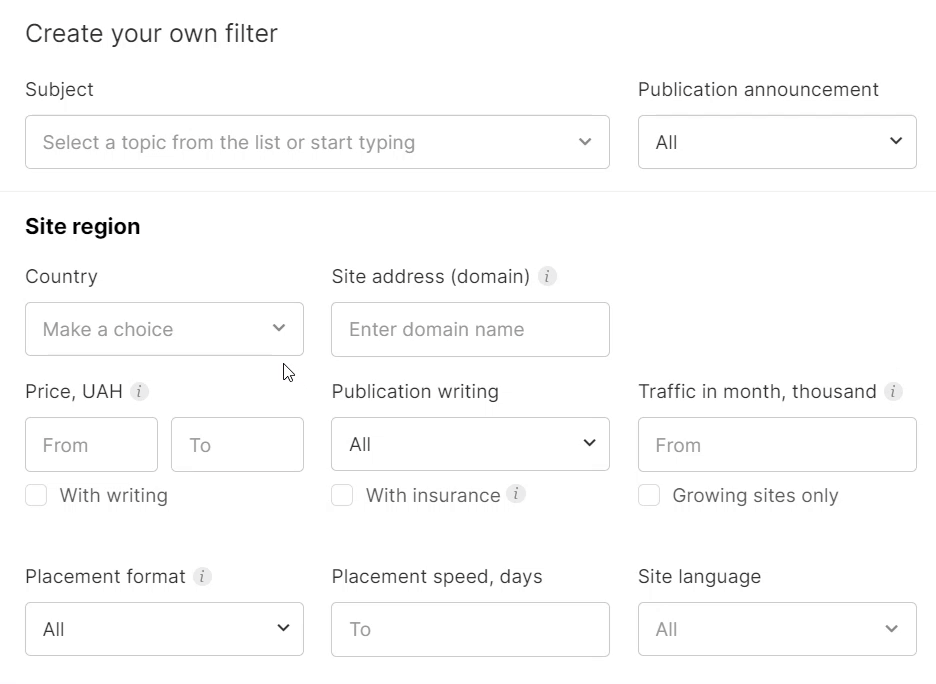The height and width of the screenshot is (684, 936).
Task: Open the Country Make a choice dropdown
Action: (164, 329)
